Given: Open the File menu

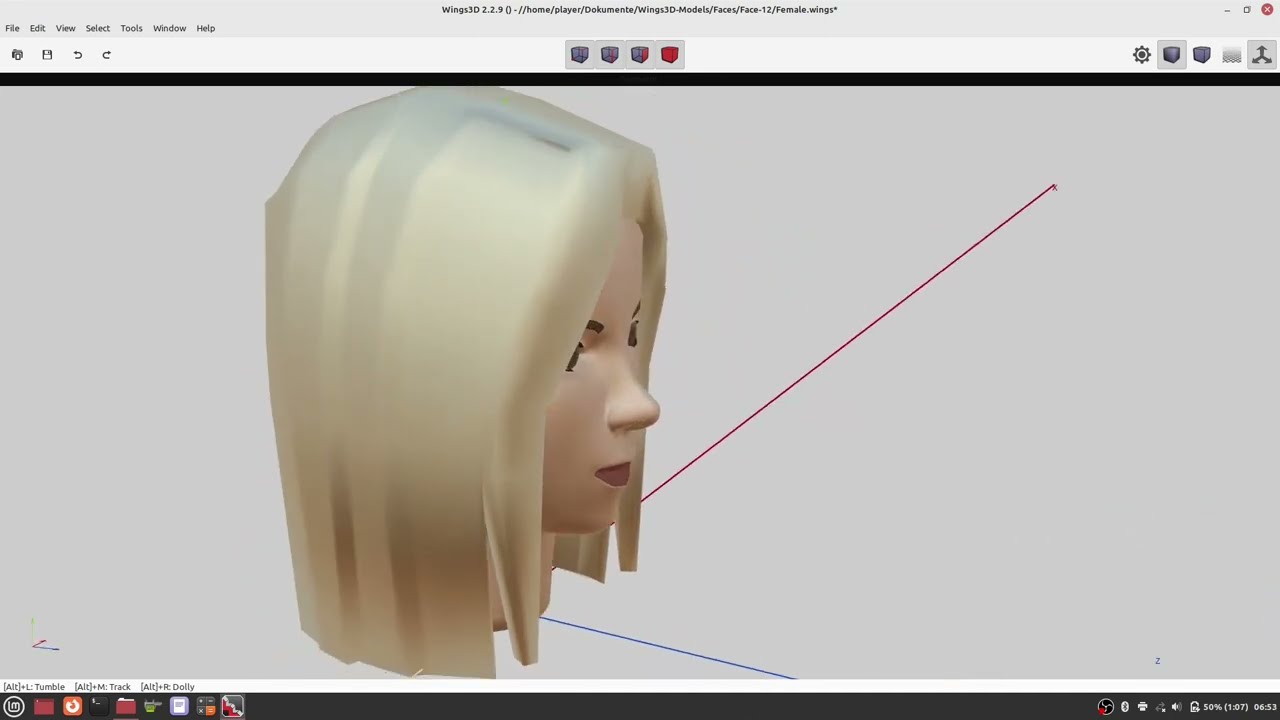Looking at the screenshot, I should (12, 28).
